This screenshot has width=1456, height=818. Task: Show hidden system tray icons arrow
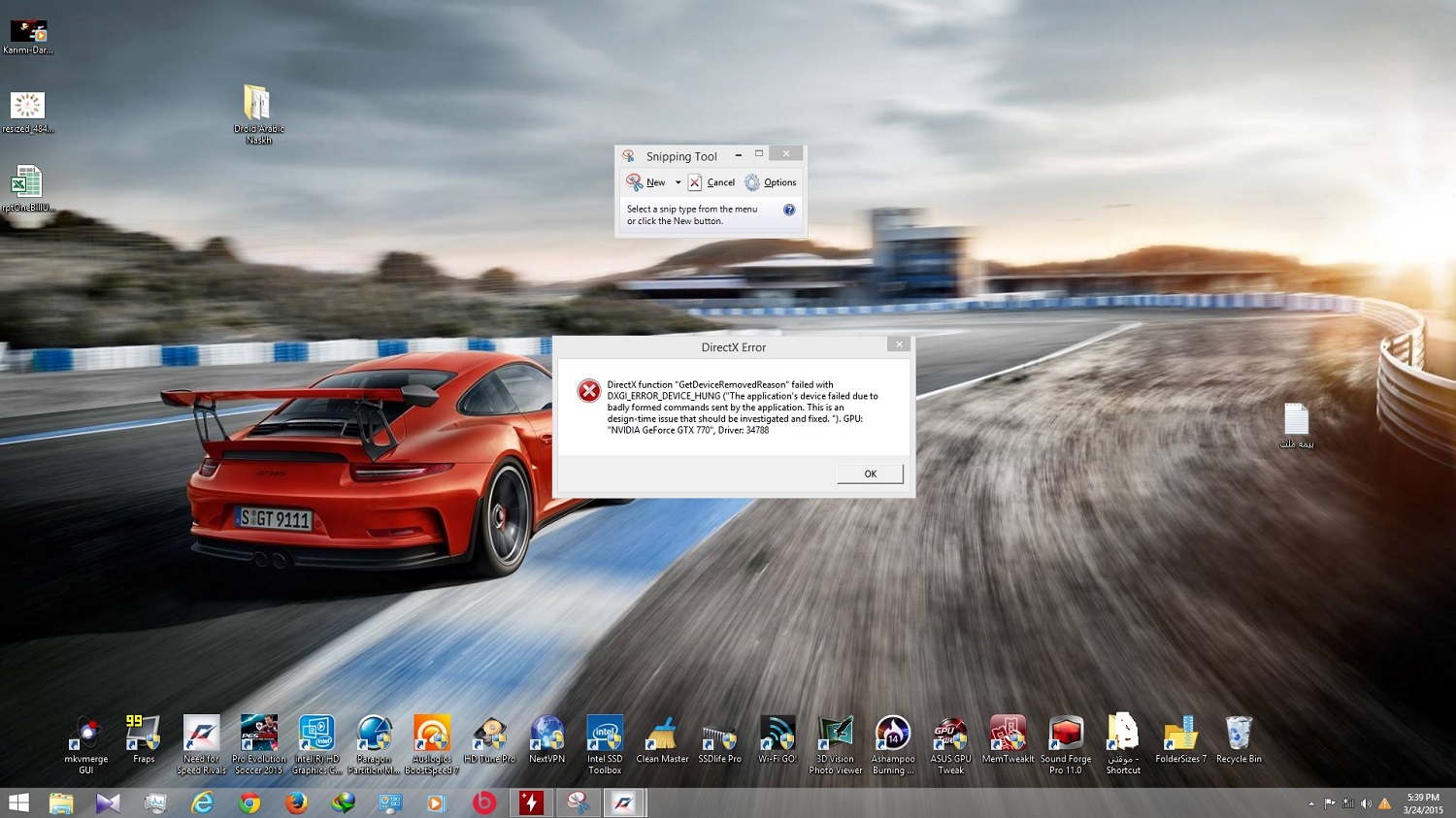[x=1311, y=803]
